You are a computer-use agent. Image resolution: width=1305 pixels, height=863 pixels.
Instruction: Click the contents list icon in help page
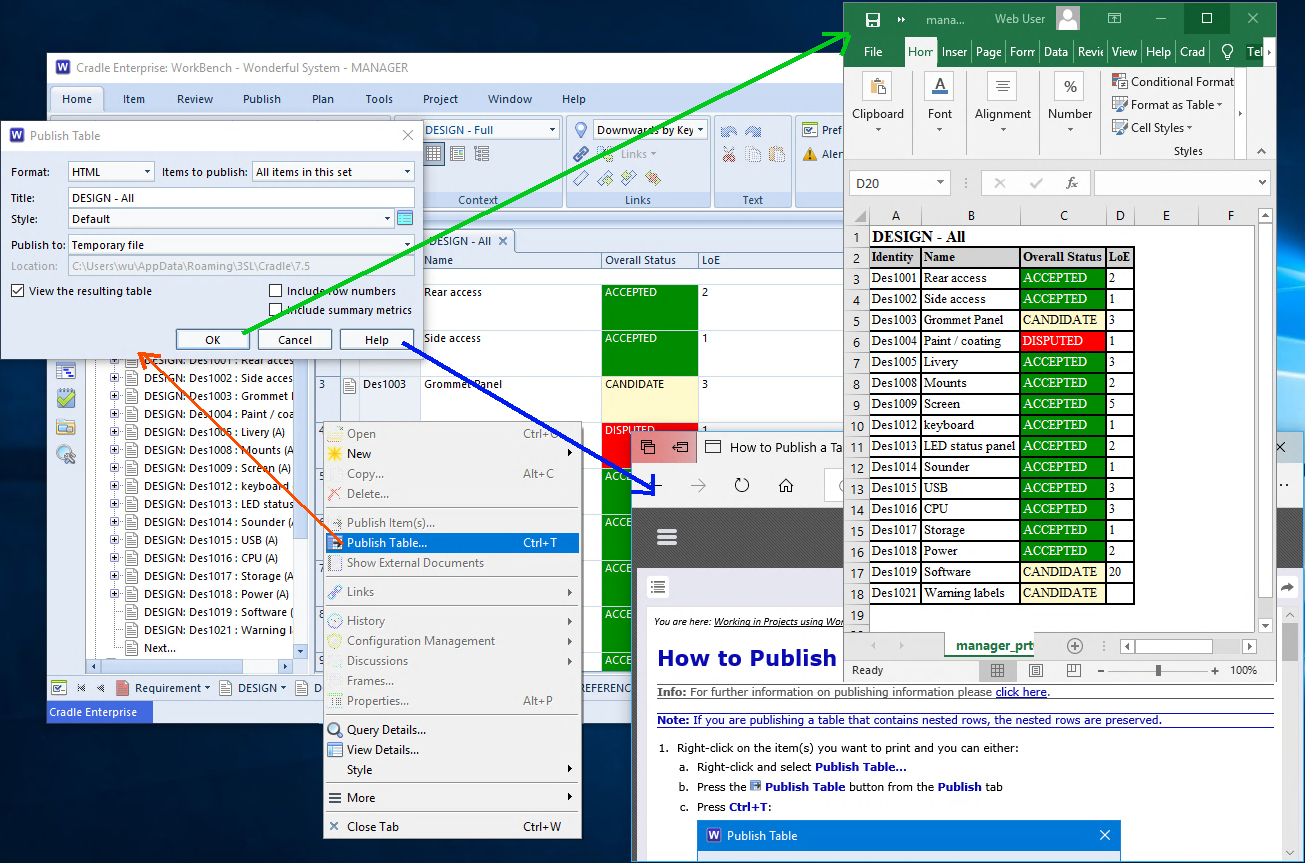(658, 587)
